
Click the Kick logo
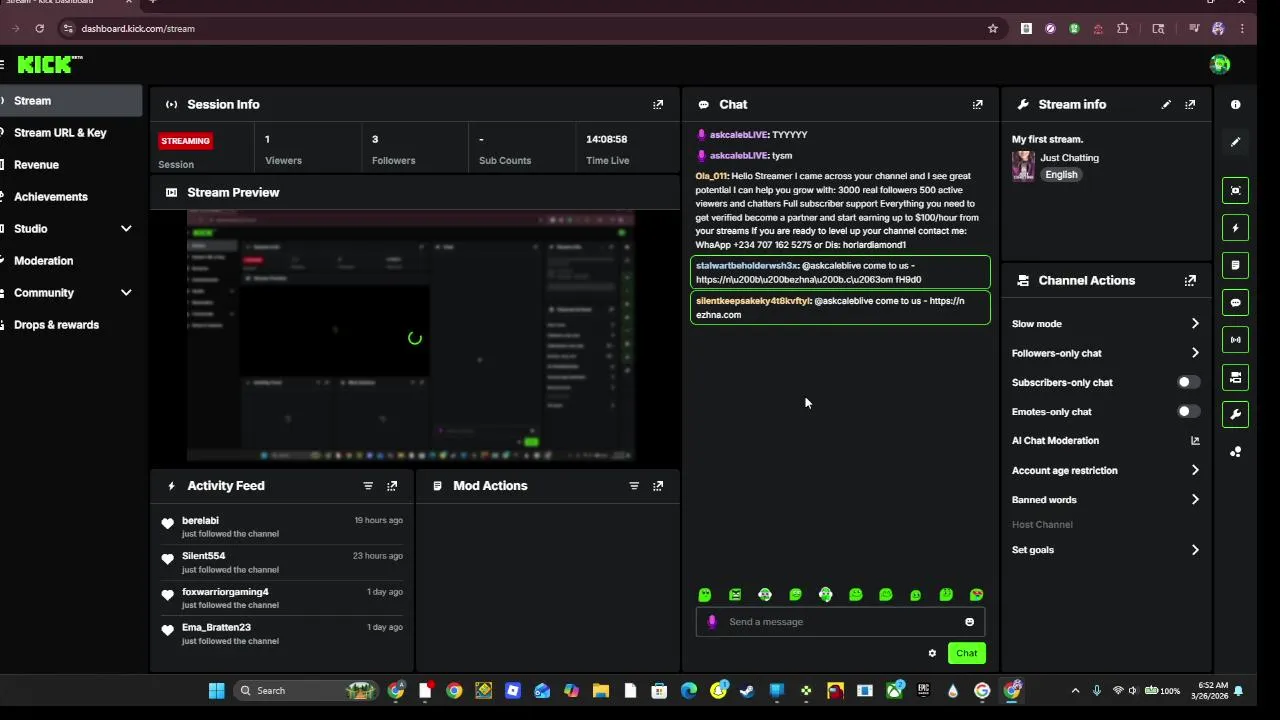pos(50,65)
